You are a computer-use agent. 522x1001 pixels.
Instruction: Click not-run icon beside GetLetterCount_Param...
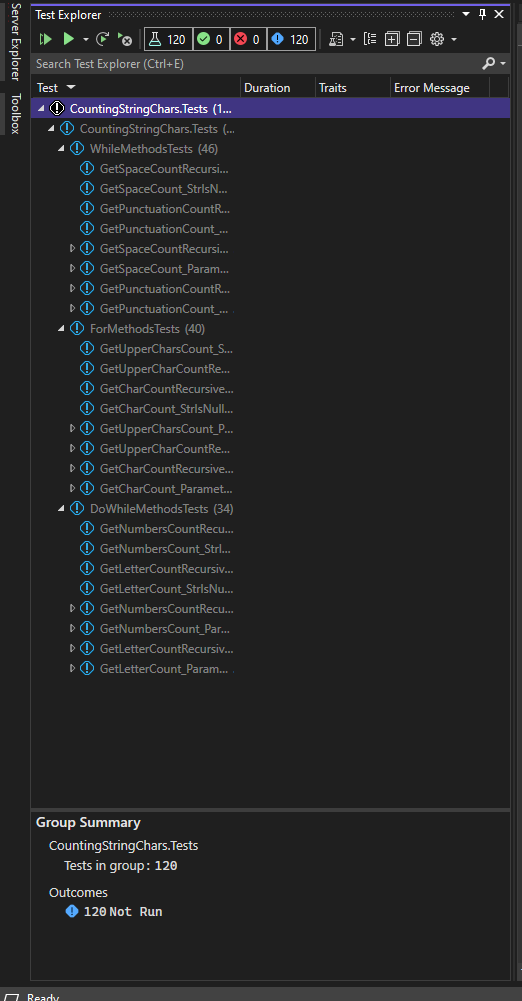(x=87, y=668)
